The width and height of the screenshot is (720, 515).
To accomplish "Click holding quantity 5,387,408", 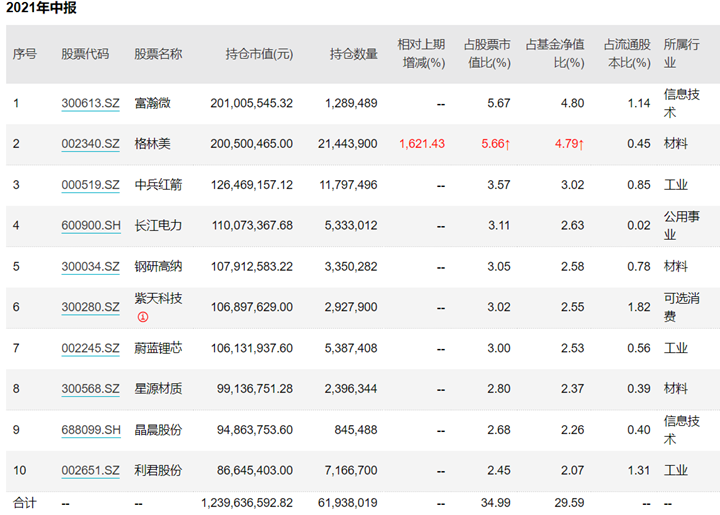I will 351,348.
